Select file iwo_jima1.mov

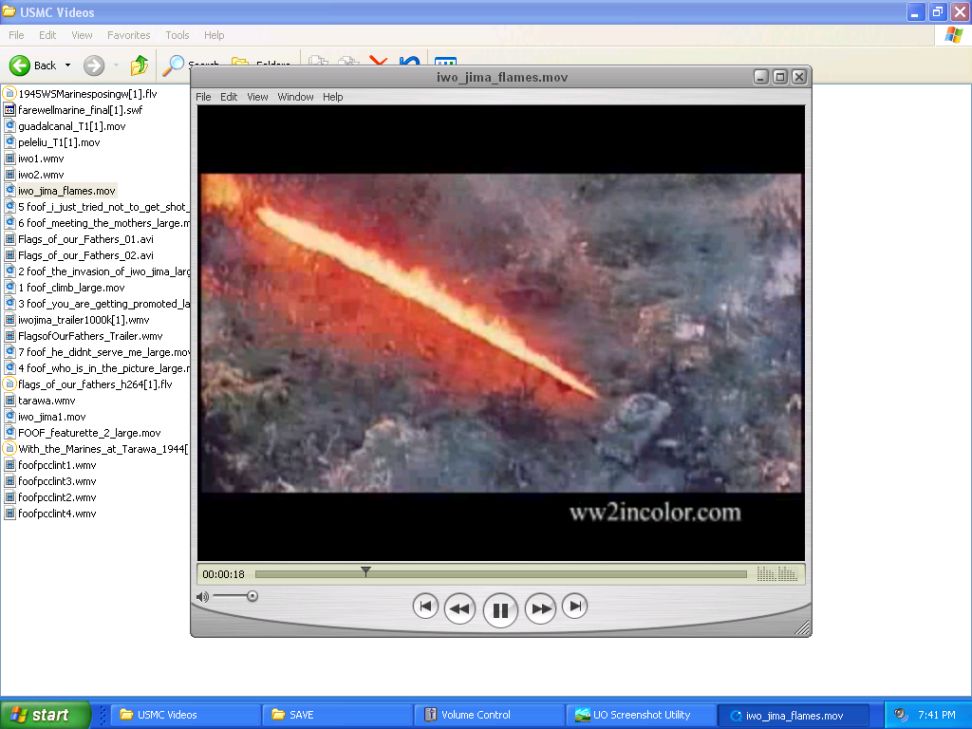coord(52,417)
